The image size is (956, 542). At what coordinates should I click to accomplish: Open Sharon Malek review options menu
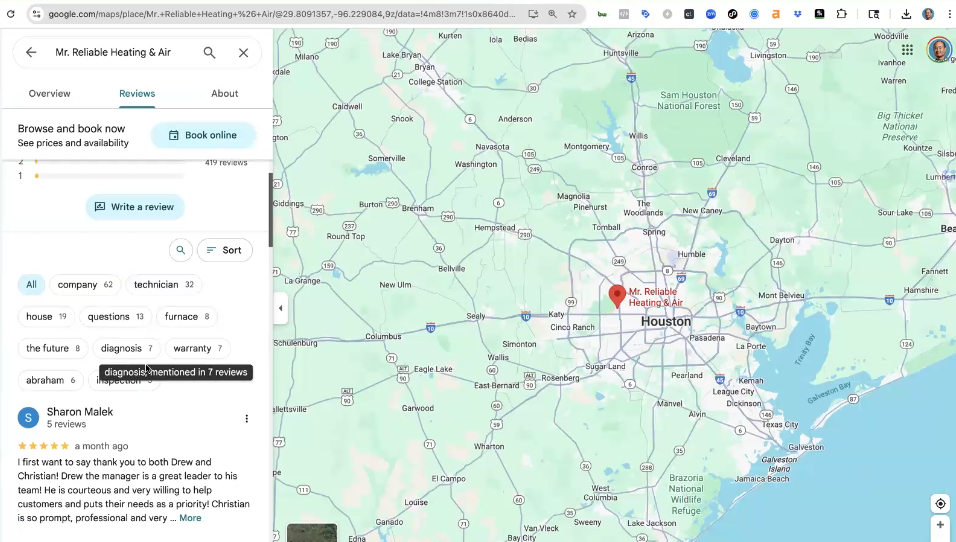point(247,419)
